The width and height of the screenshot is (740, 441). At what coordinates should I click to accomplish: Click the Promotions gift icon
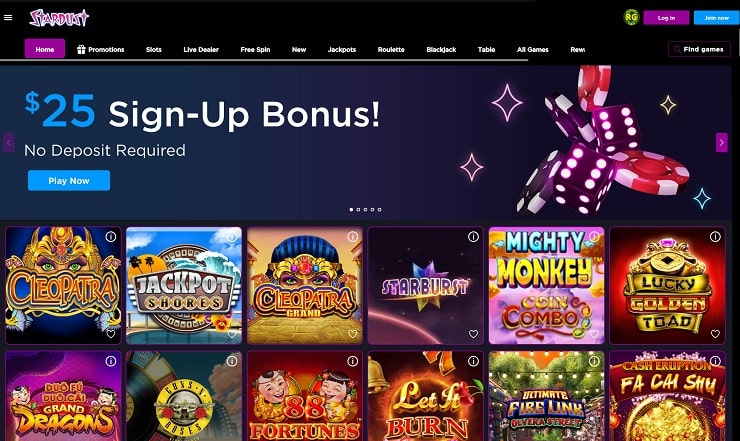click(81, 50)
